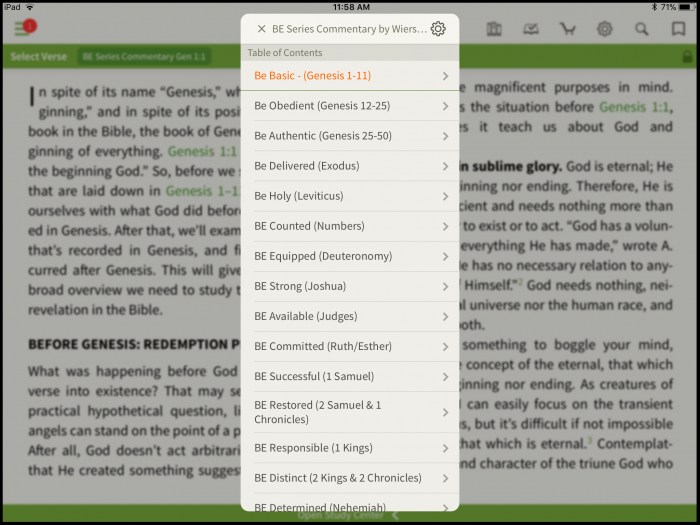This screenshot has width=700, height=525.
Task: Select Be Delivered (Exodus)
Action: (350, 166)
